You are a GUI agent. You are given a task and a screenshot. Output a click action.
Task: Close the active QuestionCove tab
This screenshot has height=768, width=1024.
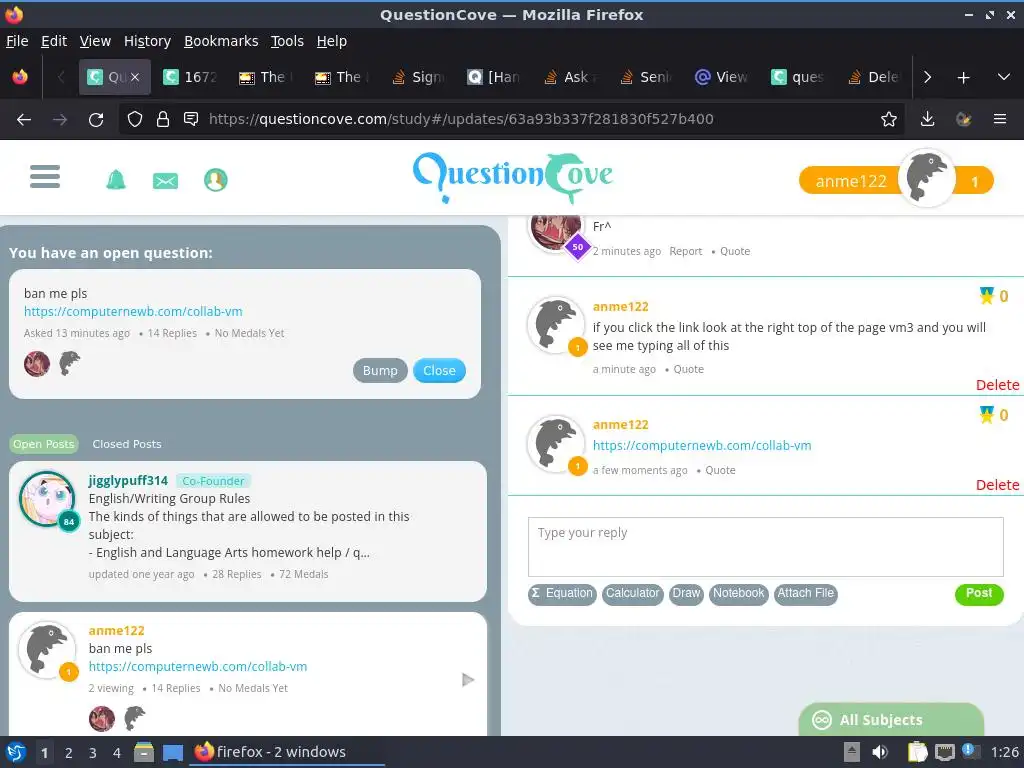point(135,77)
